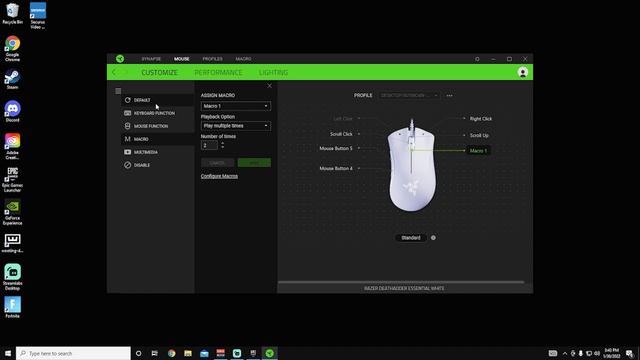Select the Right Click assignment

(481, 119)
